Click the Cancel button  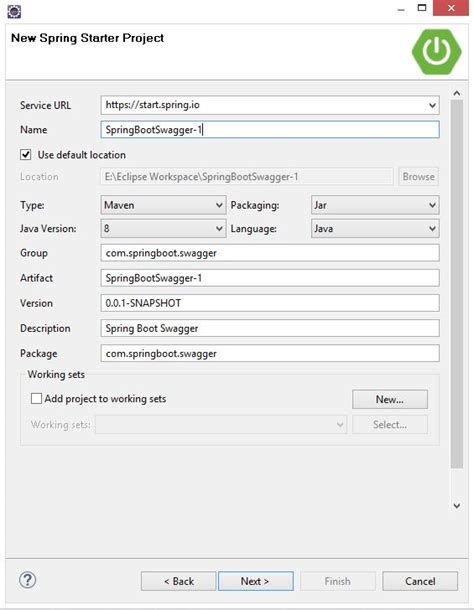tap(420, 581)
